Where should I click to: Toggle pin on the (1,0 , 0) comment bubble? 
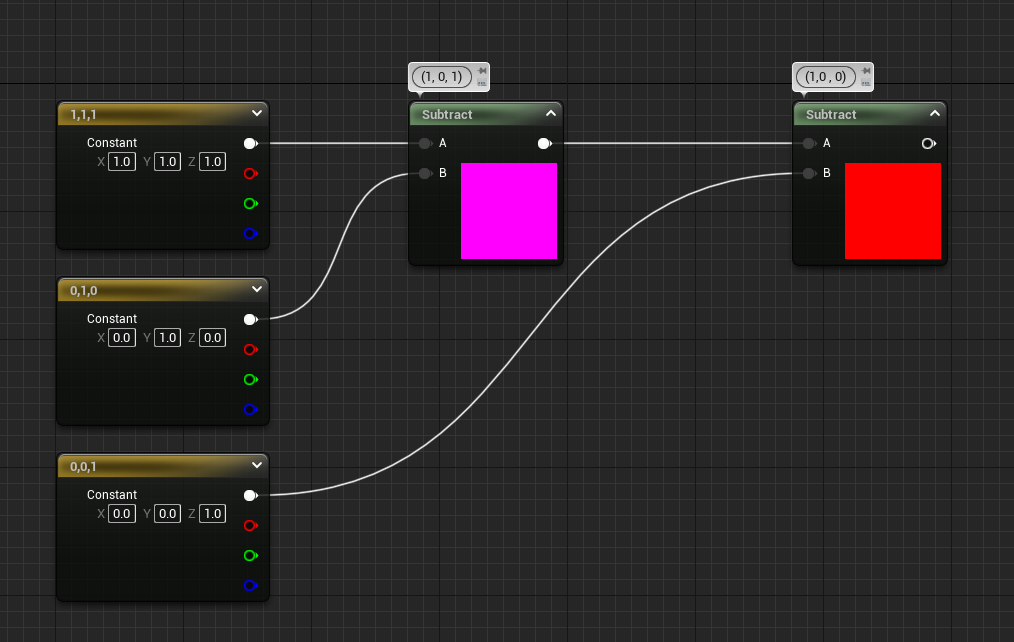(866, 71)
